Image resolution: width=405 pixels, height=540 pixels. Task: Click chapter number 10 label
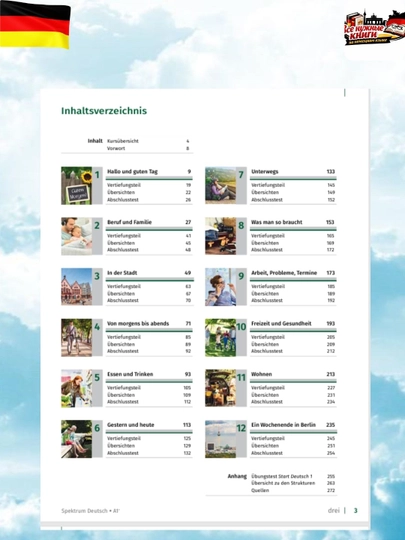(x=241, y=327)
